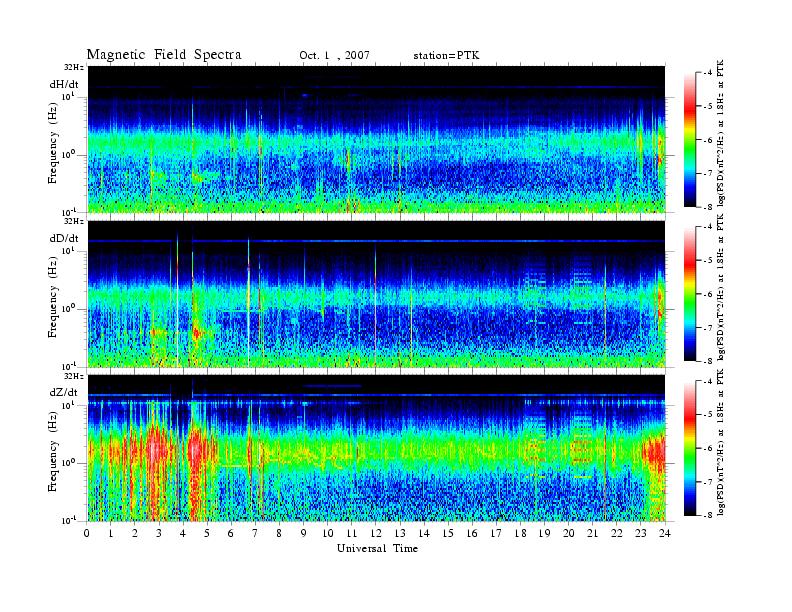Click hour 12 on the Universal Time axis

tap(376, 533)
